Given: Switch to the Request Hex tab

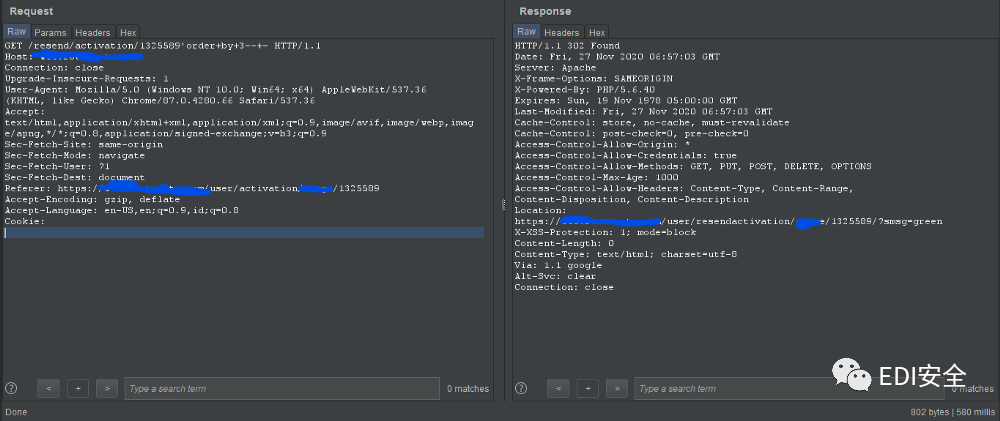Looking at the screenshot, I should pos(128,32).
